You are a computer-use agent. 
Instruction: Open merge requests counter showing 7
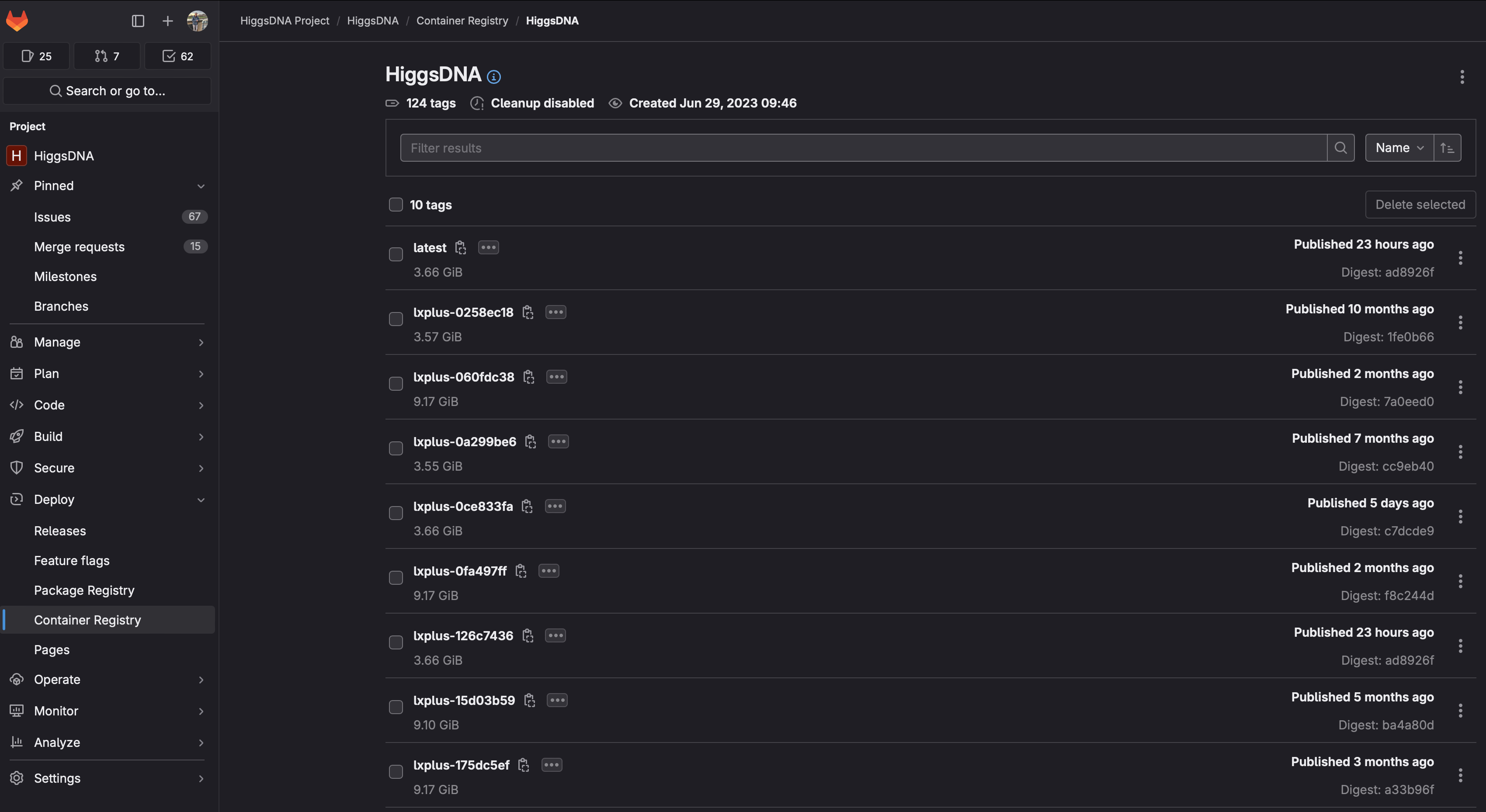click(x=107, y=56)
